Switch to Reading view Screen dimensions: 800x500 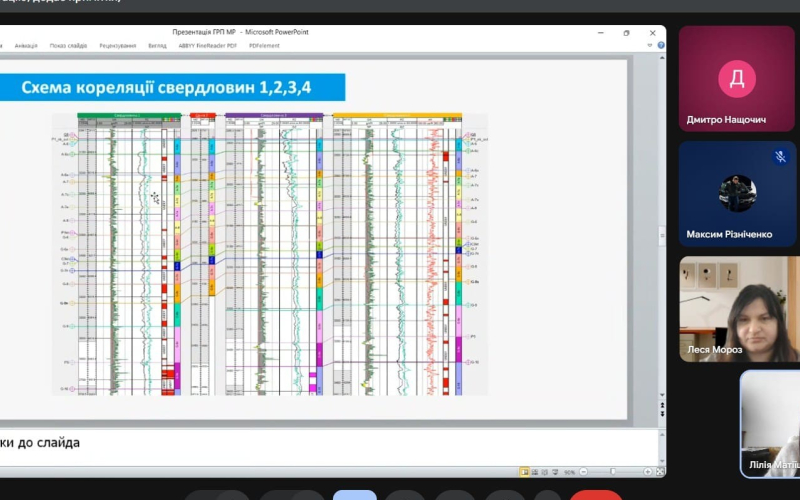pyautogui.click(x=544, y=471)
